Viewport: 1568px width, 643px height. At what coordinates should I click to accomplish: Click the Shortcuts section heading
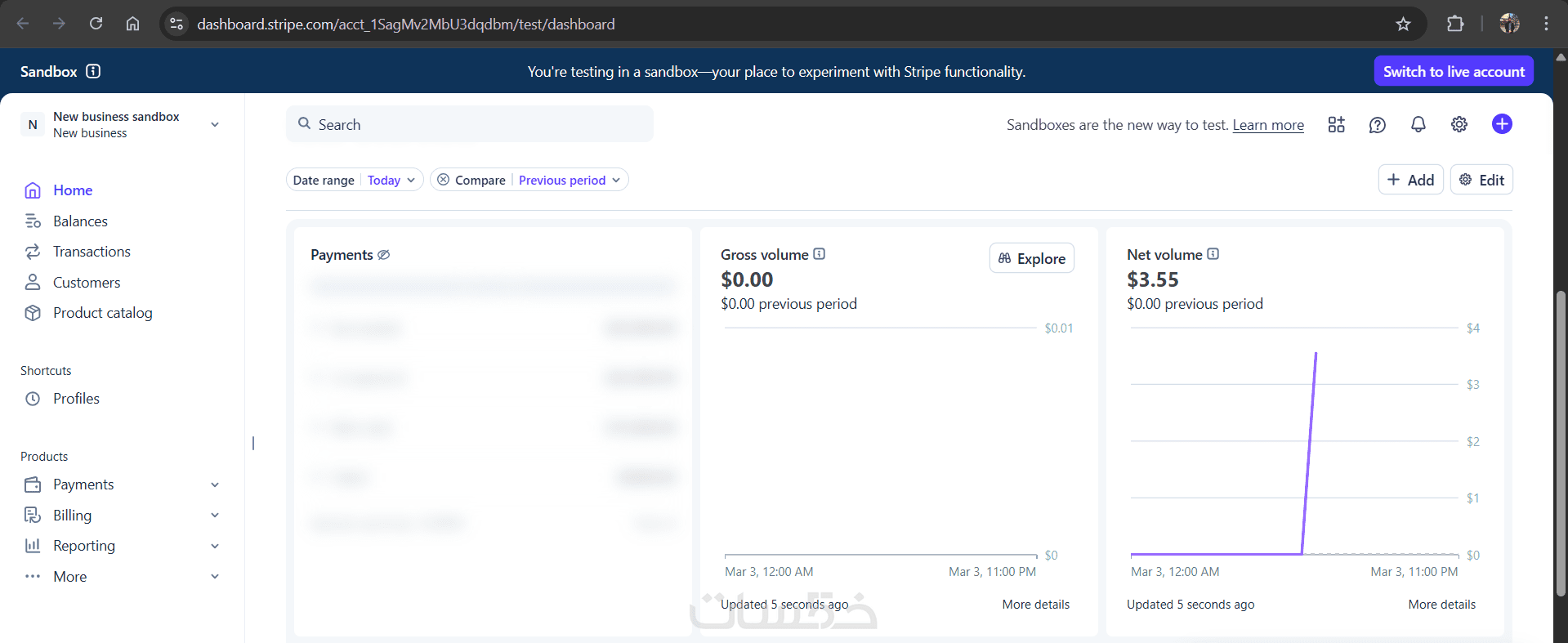coord(46,371)
